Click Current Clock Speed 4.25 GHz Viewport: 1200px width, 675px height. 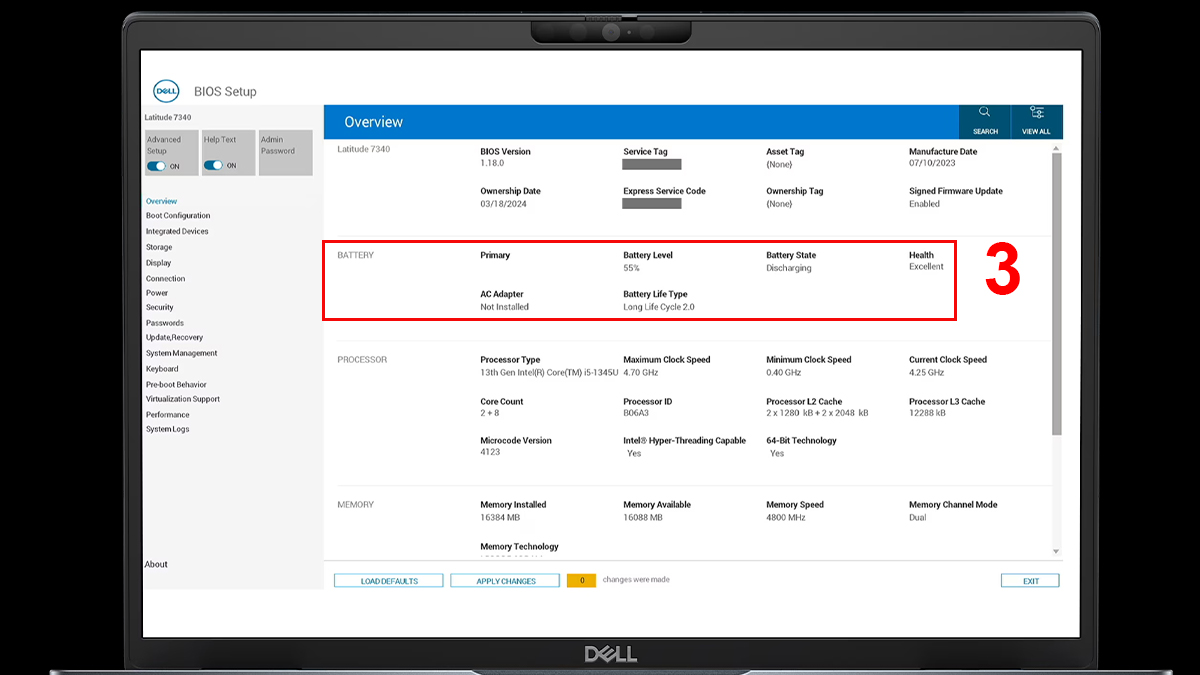926,372
